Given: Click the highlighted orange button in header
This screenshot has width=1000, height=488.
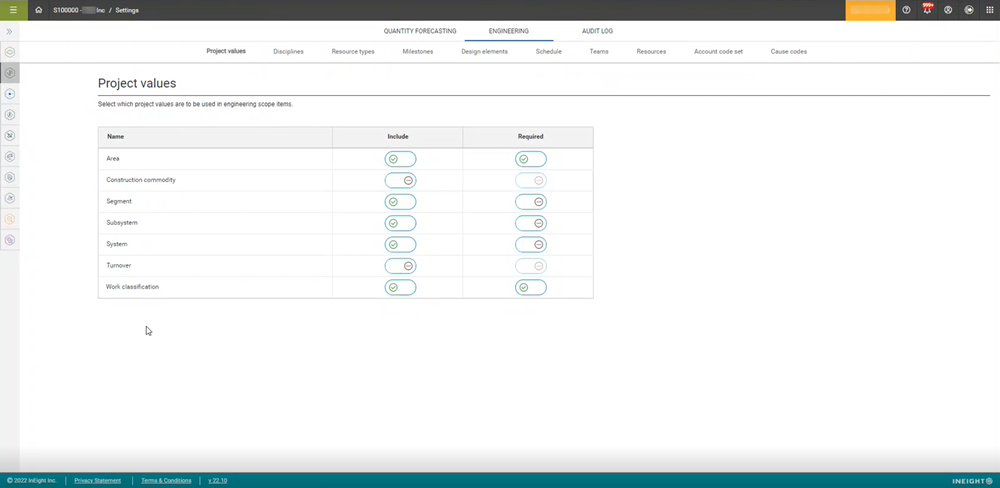Looking at the screenshot, I should [x=870, y=10].
